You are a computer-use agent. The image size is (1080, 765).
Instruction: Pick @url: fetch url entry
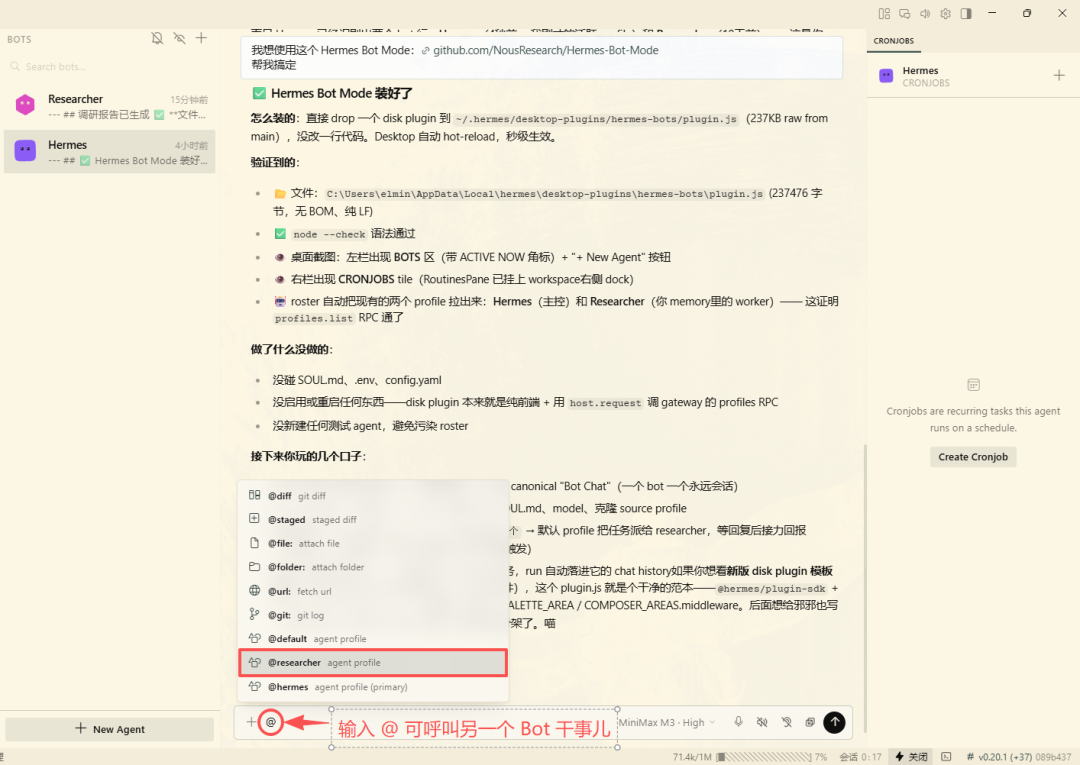coord(373,591)
